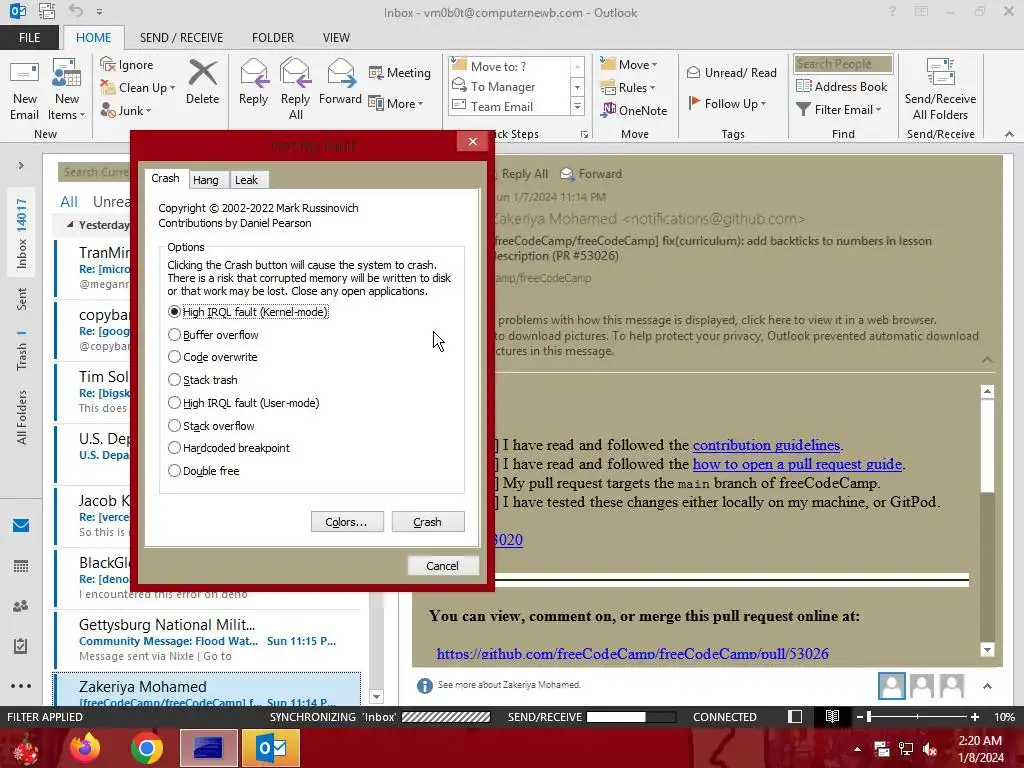The image size is (1024, 768).
Task: Open People view in navigation bar
Action: (21, 606)
